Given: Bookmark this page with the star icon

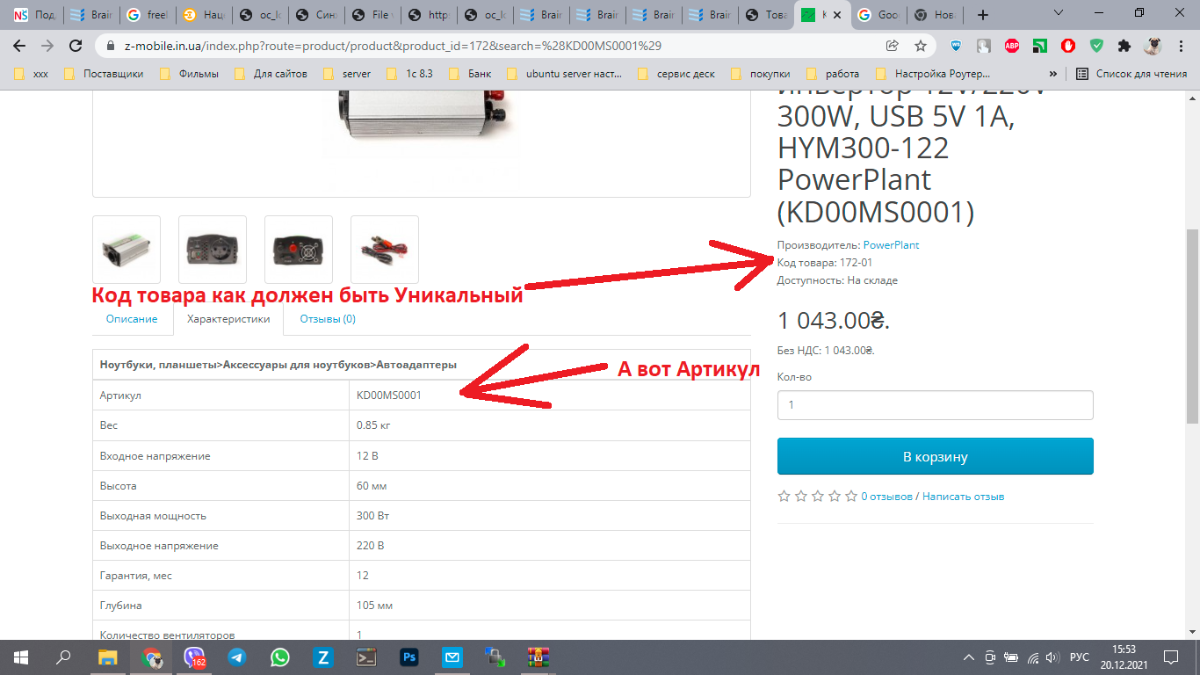Looking at the screenshot, I should (x=920, y=46).
